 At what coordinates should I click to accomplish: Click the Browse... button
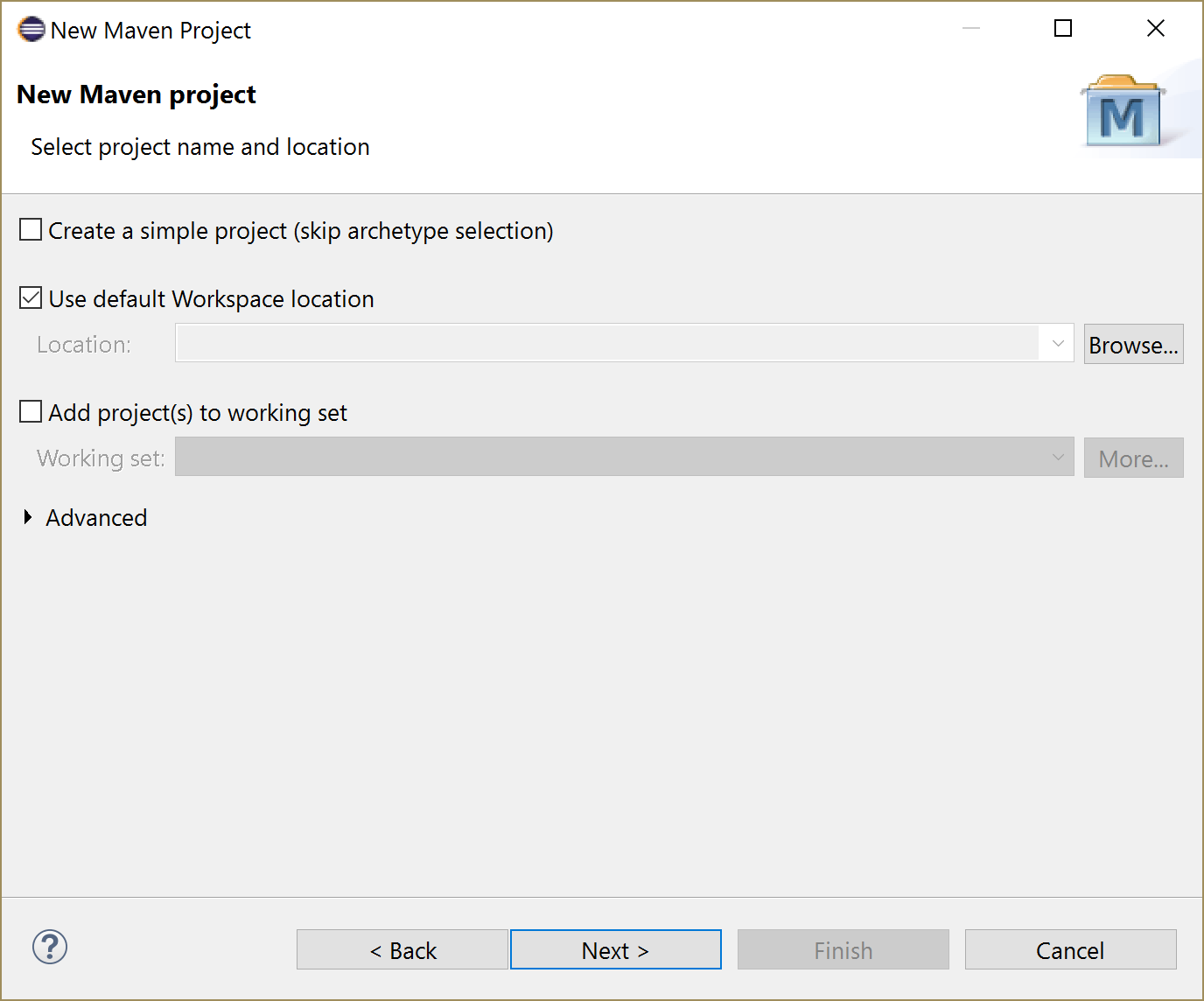[x=1133, y=344]
